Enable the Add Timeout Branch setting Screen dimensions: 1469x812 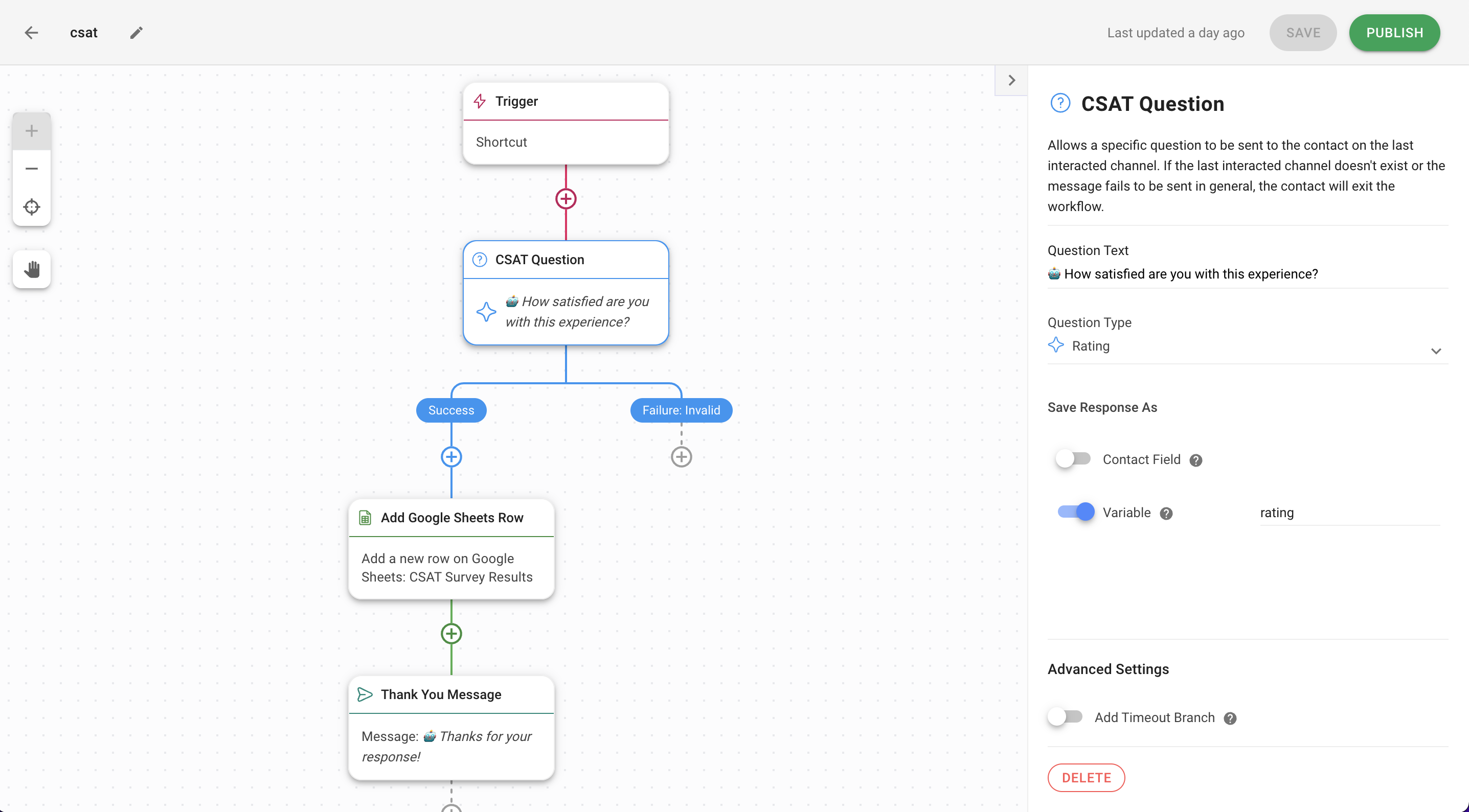[1065, 717]
